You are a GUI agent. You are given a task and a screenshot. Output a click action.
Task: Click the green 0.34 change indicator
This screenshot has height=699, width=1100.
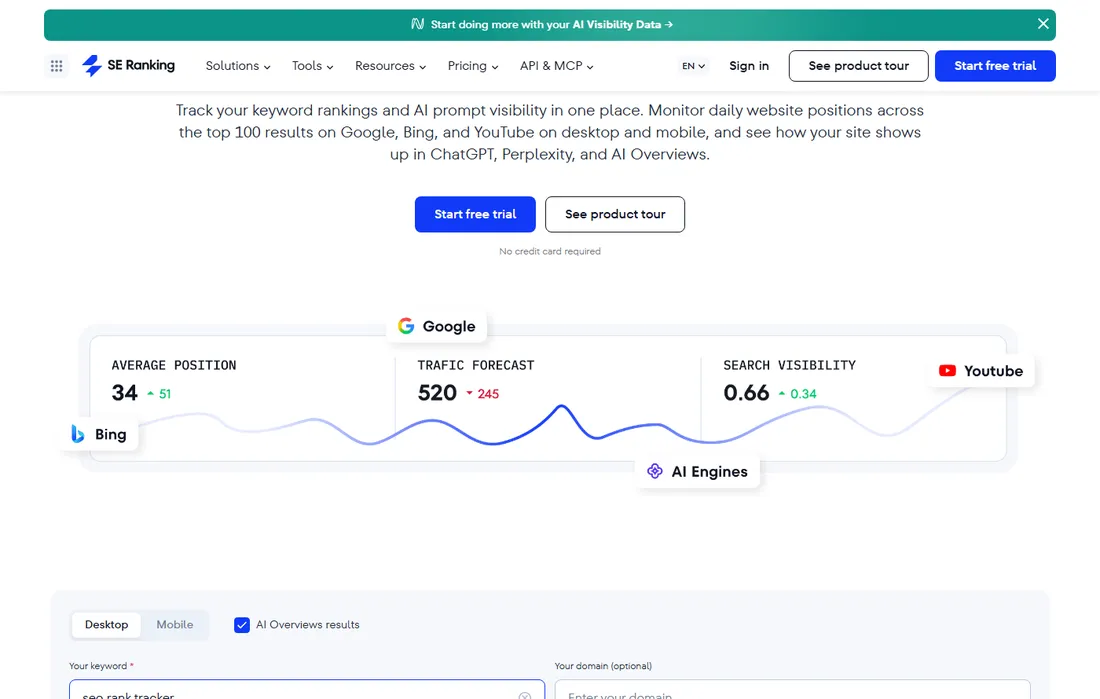click(798, 394)
